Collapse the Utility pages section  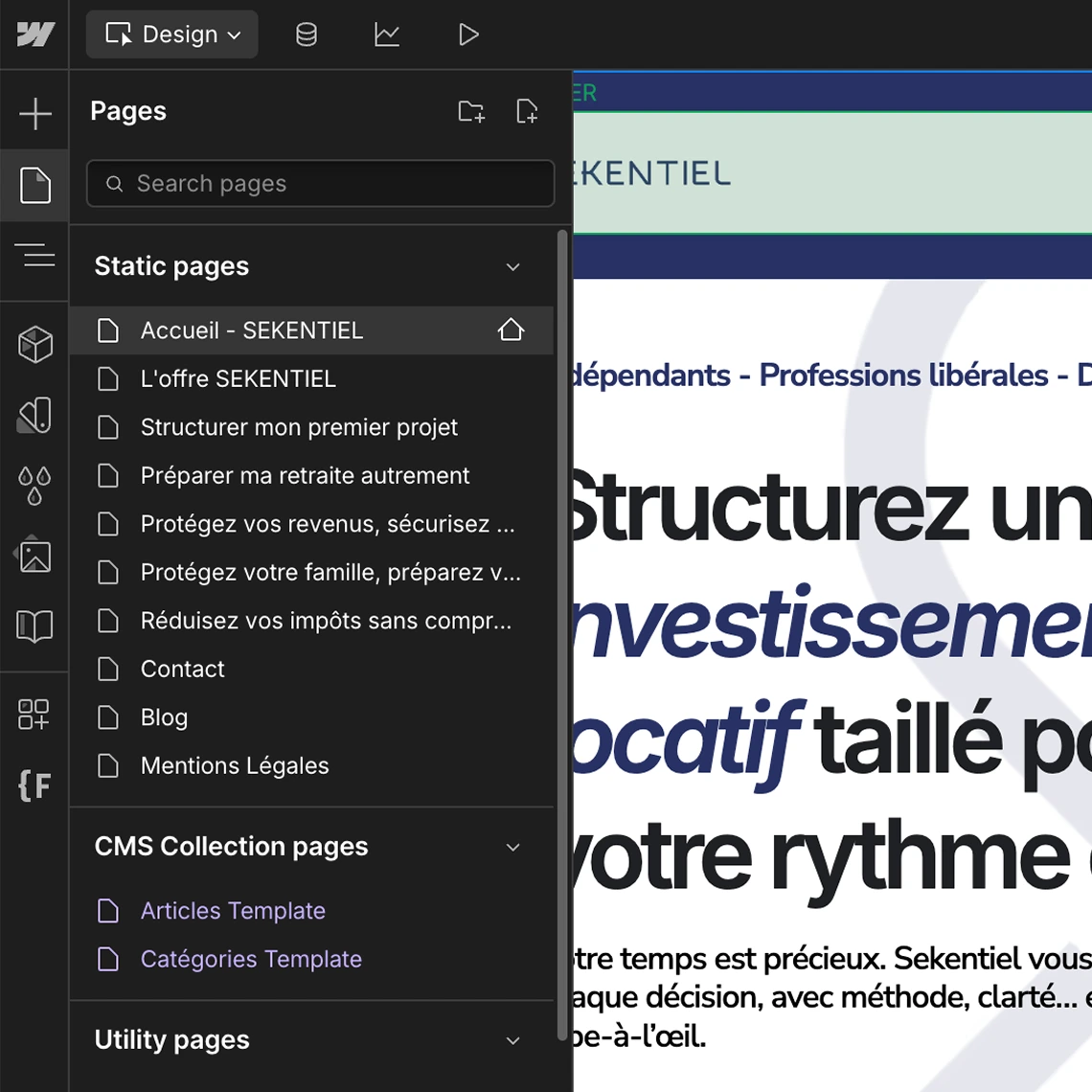(513, 1040)
